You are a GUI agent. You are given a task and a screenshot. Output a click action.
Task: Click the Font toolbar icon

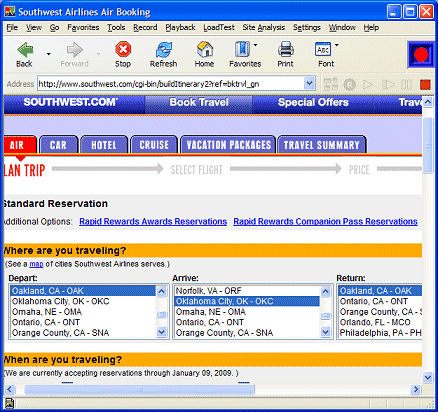pyautogui.click(x=323, y=50)
